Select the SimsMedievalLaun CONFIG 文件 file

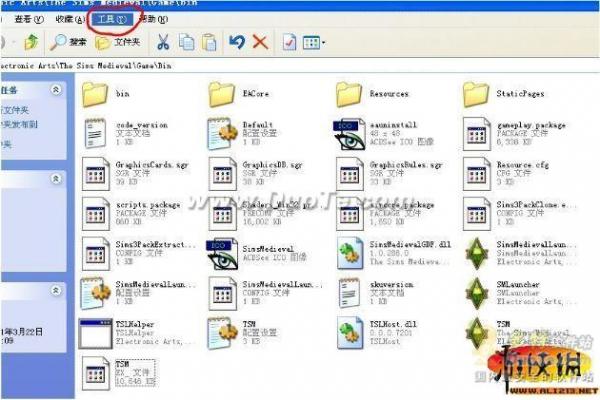(x=265, y=293)
